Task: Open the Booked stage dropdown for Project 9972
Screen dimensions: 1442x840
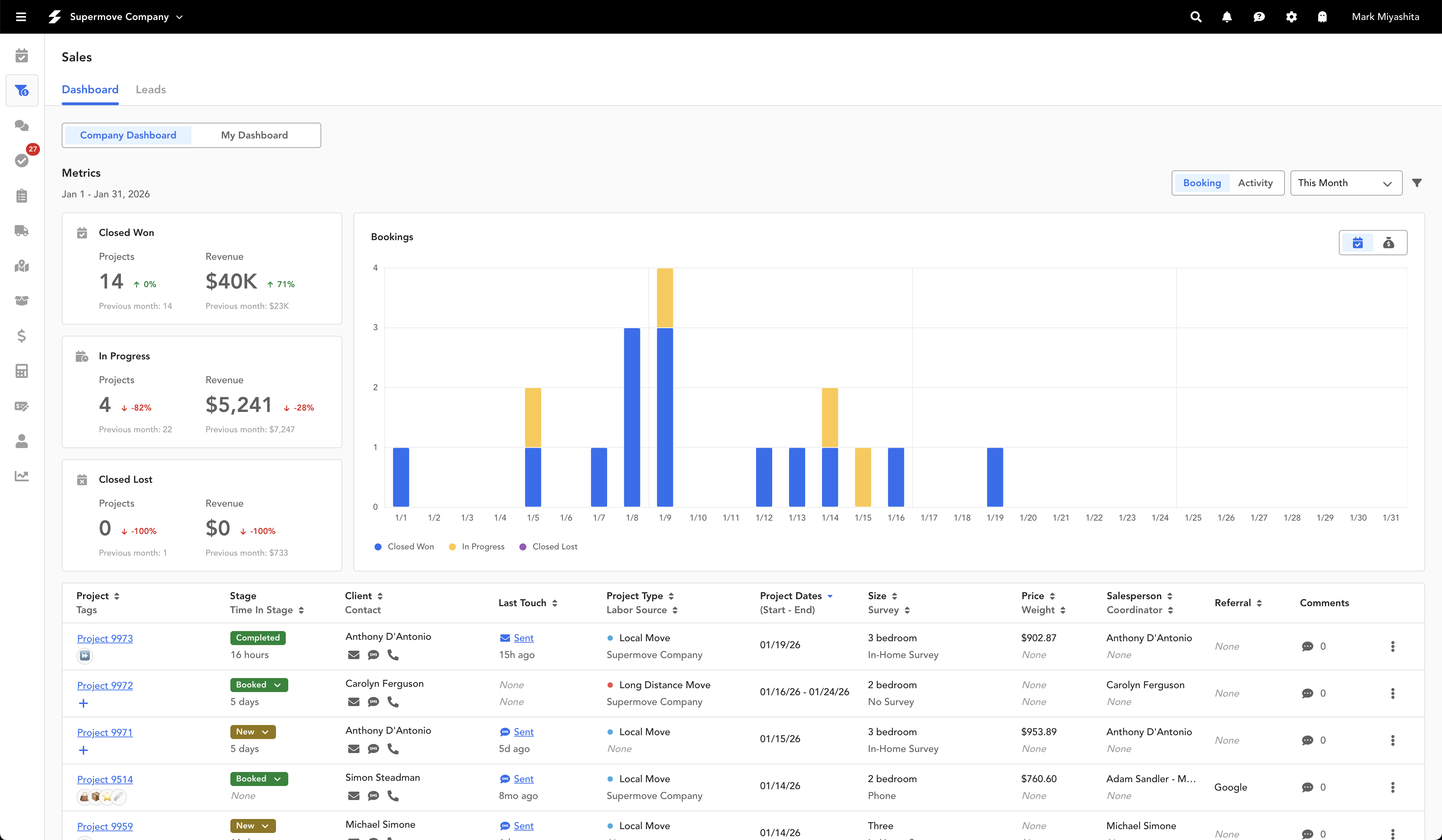Action: click(x=259, y=685)
